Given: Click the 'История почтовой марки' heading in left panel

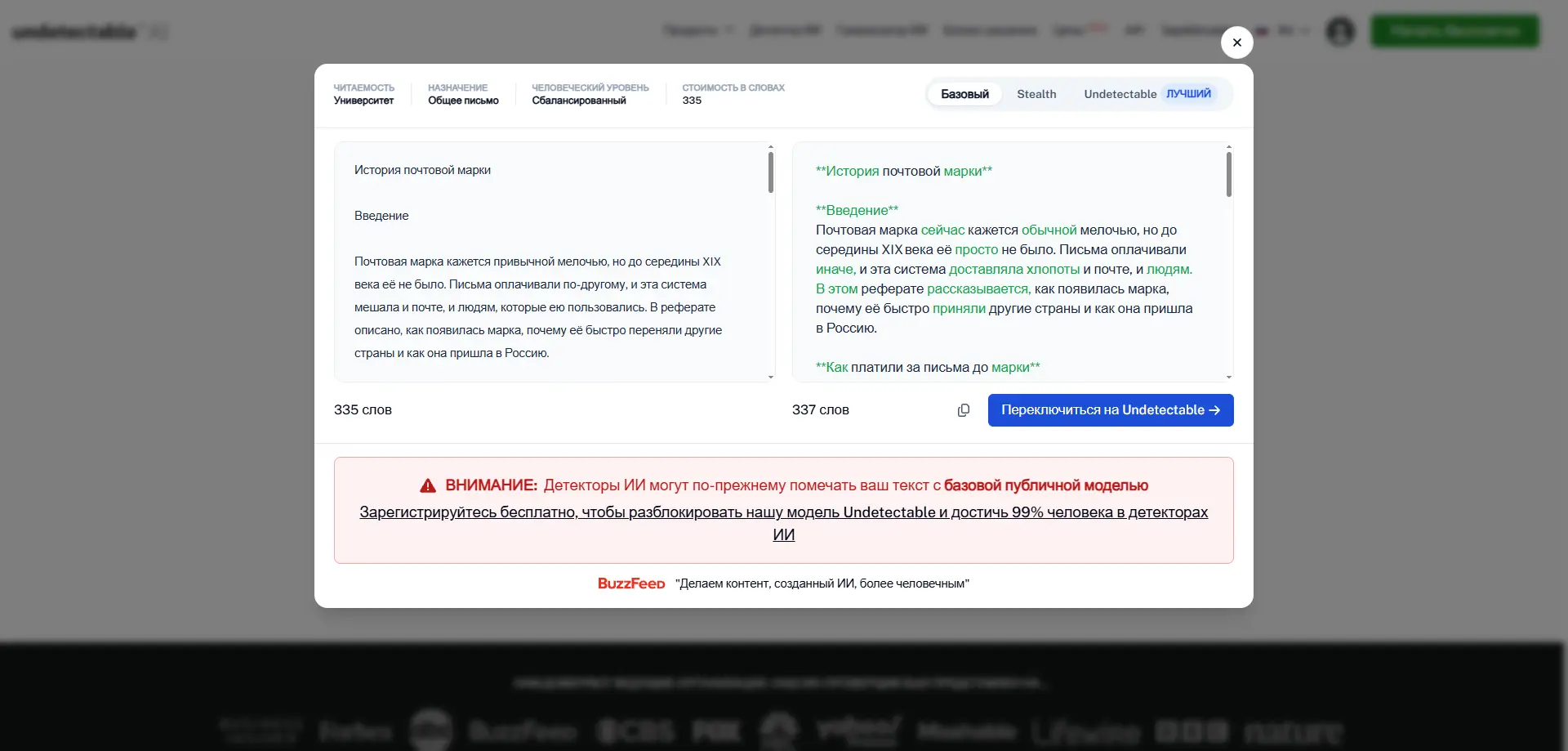Looking at the screenshot, I should pos(422,170).
